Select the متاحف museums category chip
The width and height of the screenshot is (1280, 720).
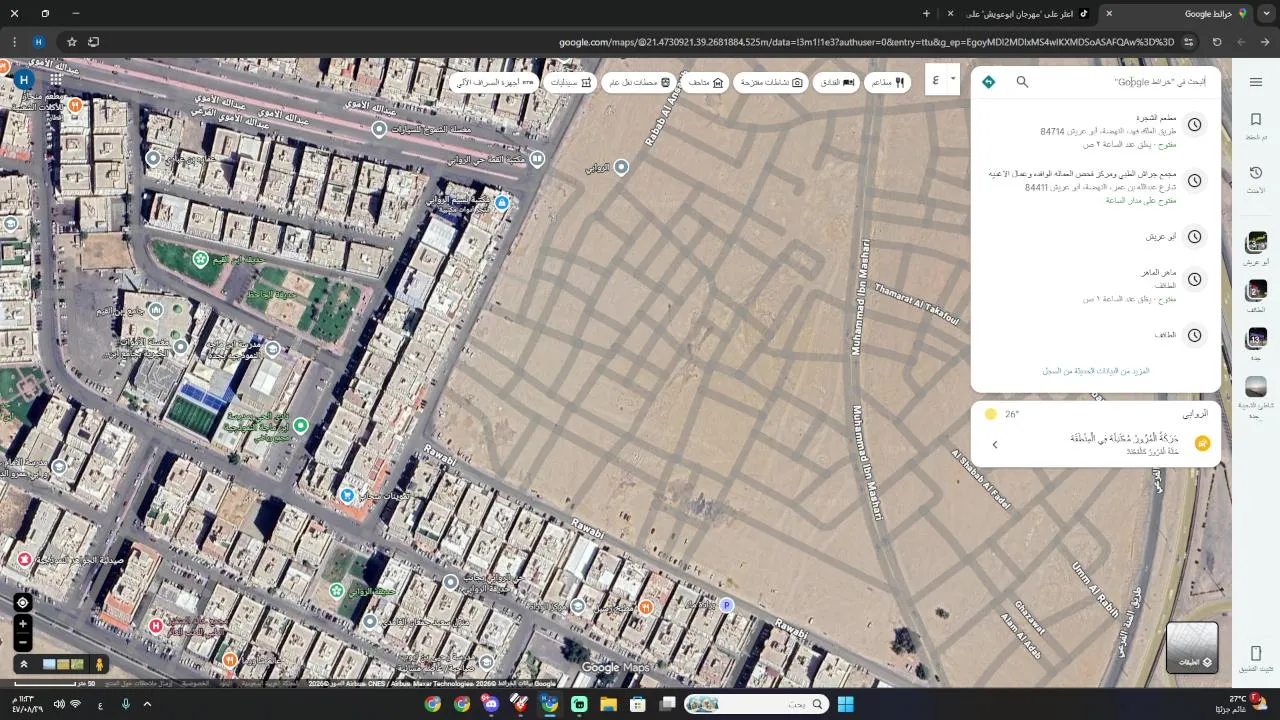click(x=705, y=82)
